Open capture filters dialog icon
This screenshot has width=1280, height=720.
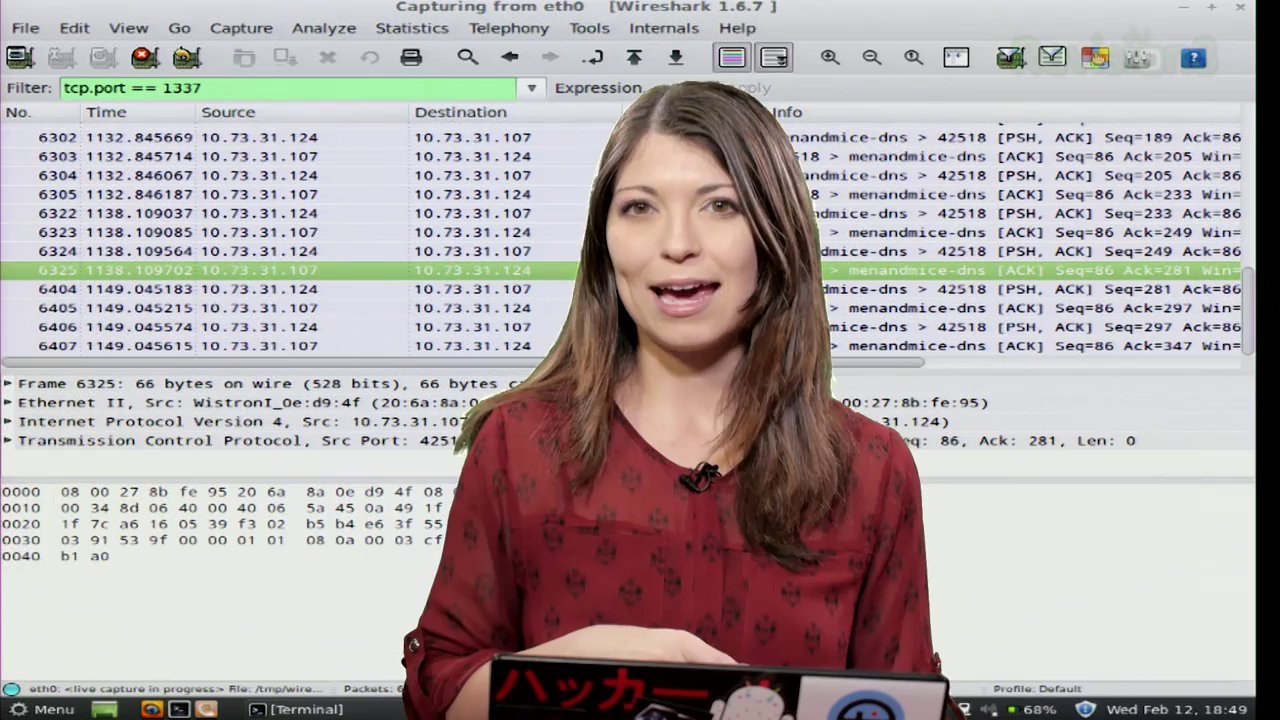tap(1011, 57)
